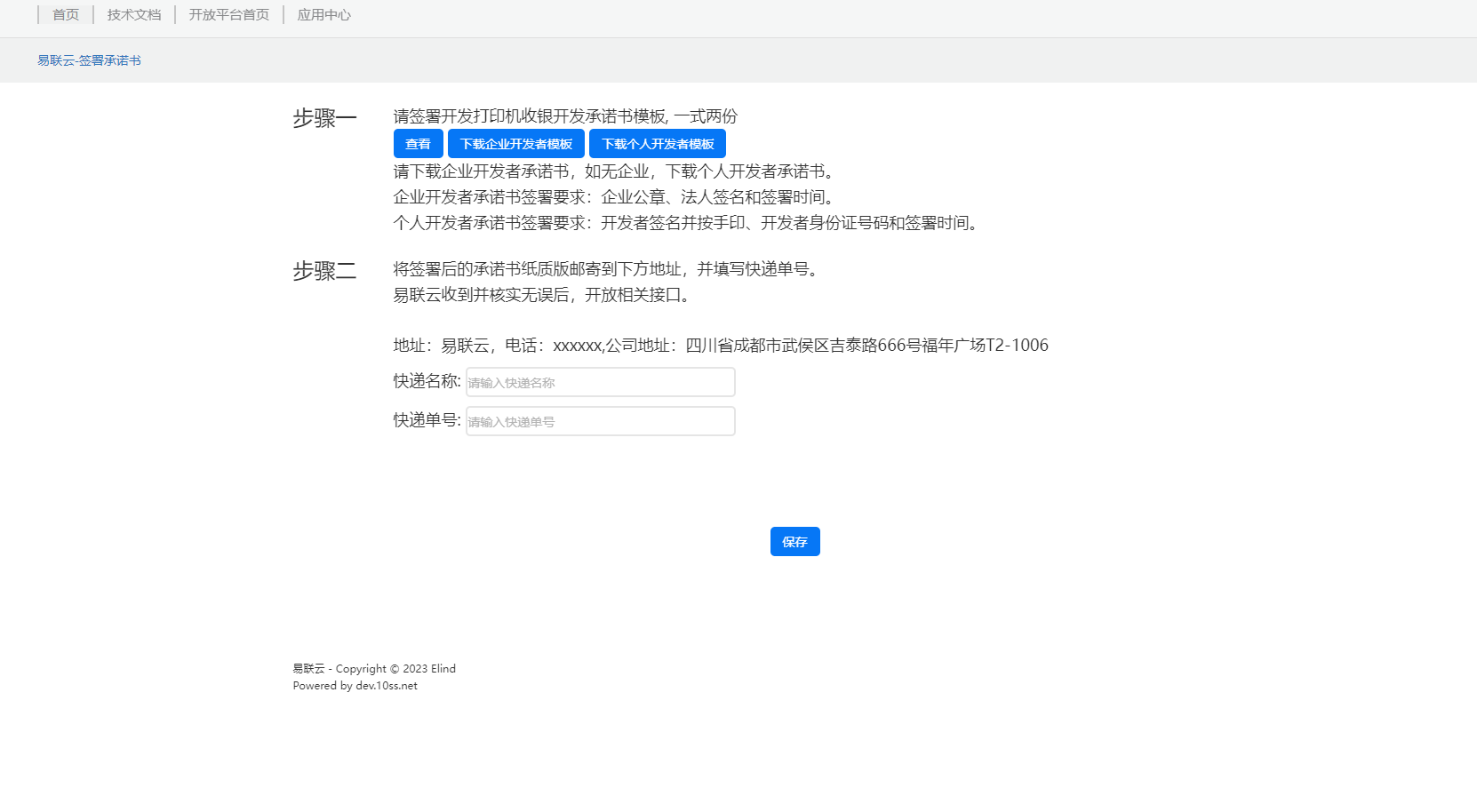Click the 快递单号 label
Viewport: 1477px width, 812px height.
tap(427, 420)
